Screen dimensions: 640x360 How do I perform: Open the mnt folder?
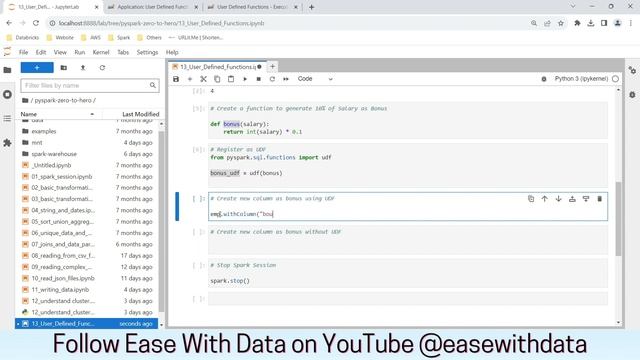87,142
